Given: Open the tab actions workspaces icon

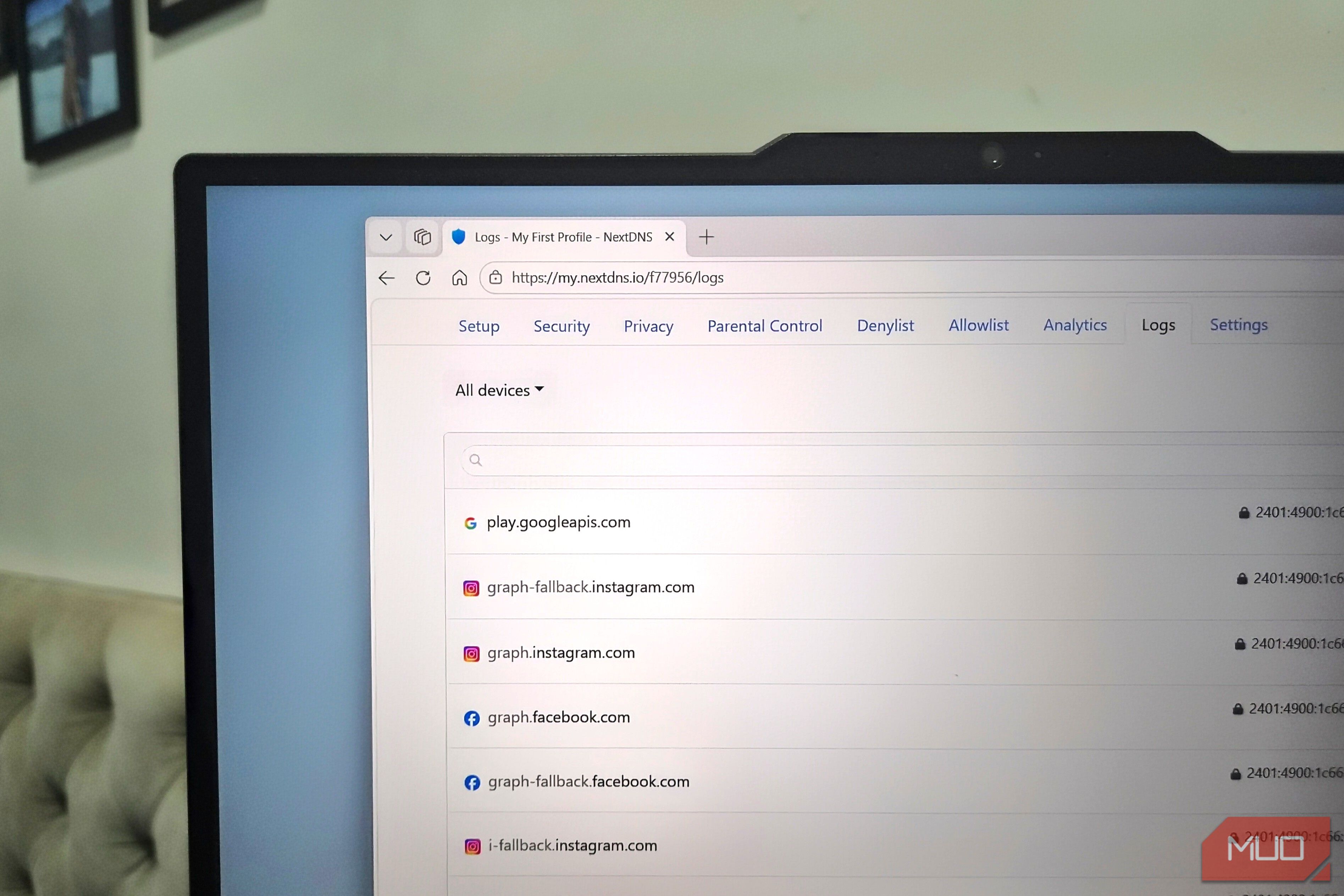Looking at the screenshot, I should click(x=422, y=237).
